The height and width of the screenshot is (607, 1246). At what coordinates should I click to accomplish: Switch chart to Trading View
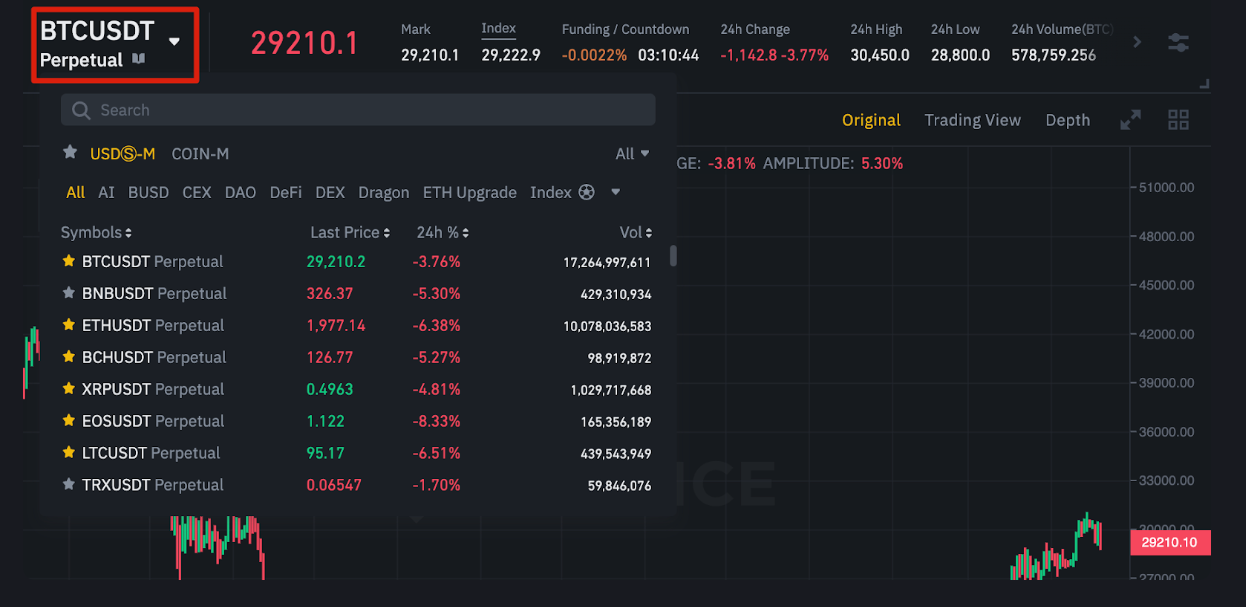(973, 120)
